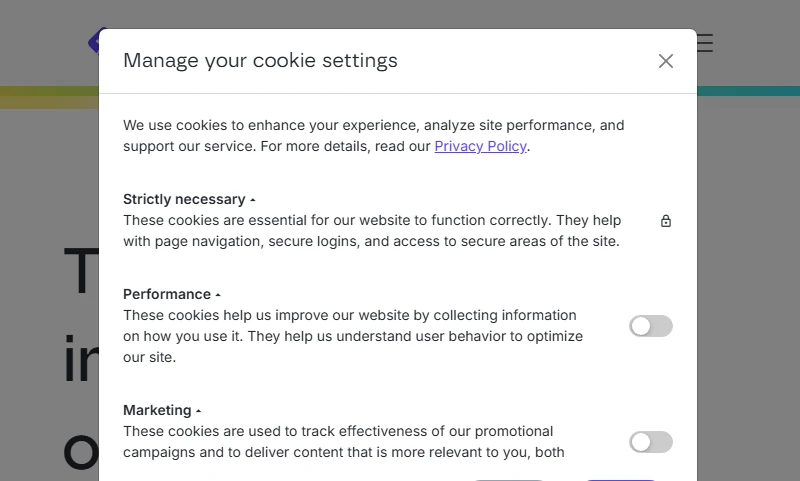Click the 'Manage your cookie settings' title
This screenshot has height=481, width=800.
tap(260, 60)
